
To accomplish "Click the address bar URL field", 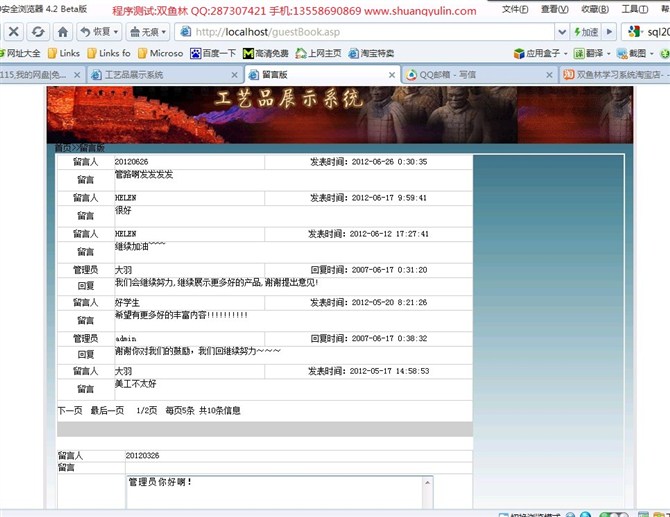I will point(365,32).
